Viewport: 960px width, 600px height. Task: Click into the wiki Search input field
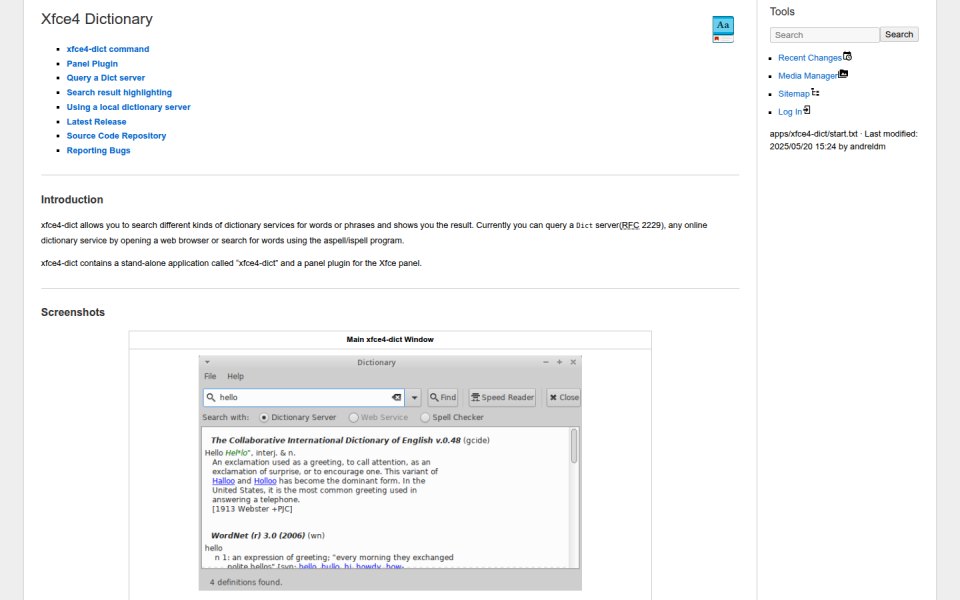[x=824, y=35]
